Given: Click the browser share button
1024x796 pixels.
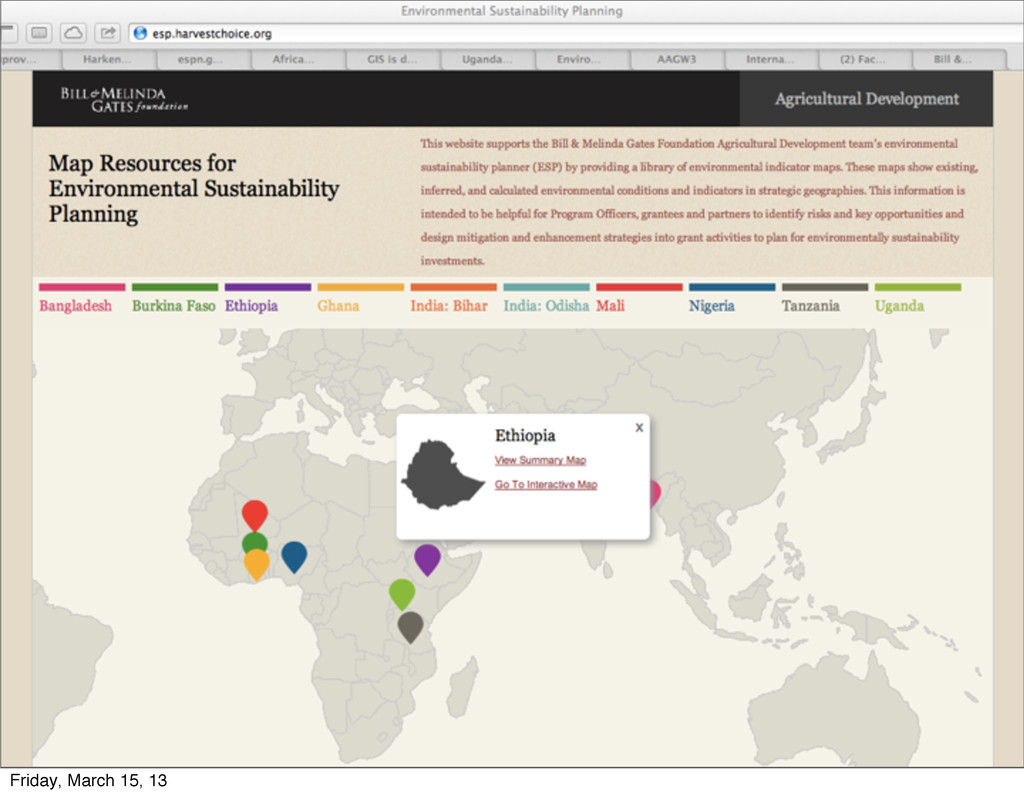Looking at the screenshot, I should click(x=108, y=33).
